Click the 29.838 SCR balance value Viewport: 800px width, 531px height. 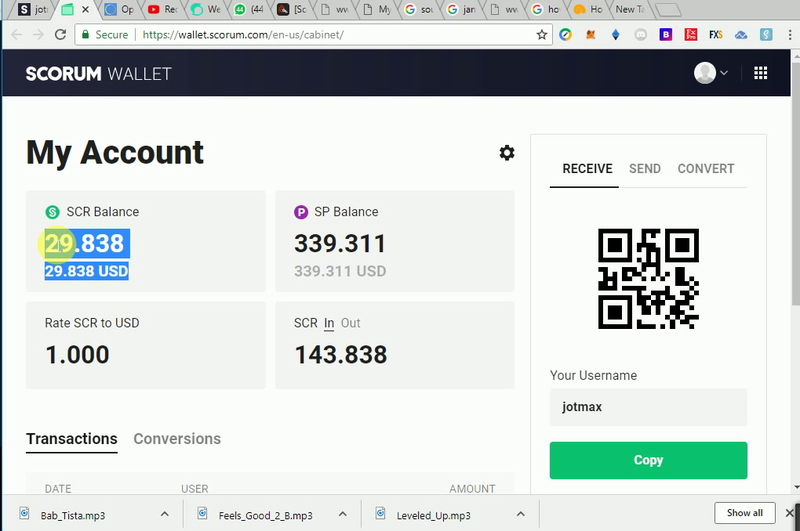tap(85, 244)
